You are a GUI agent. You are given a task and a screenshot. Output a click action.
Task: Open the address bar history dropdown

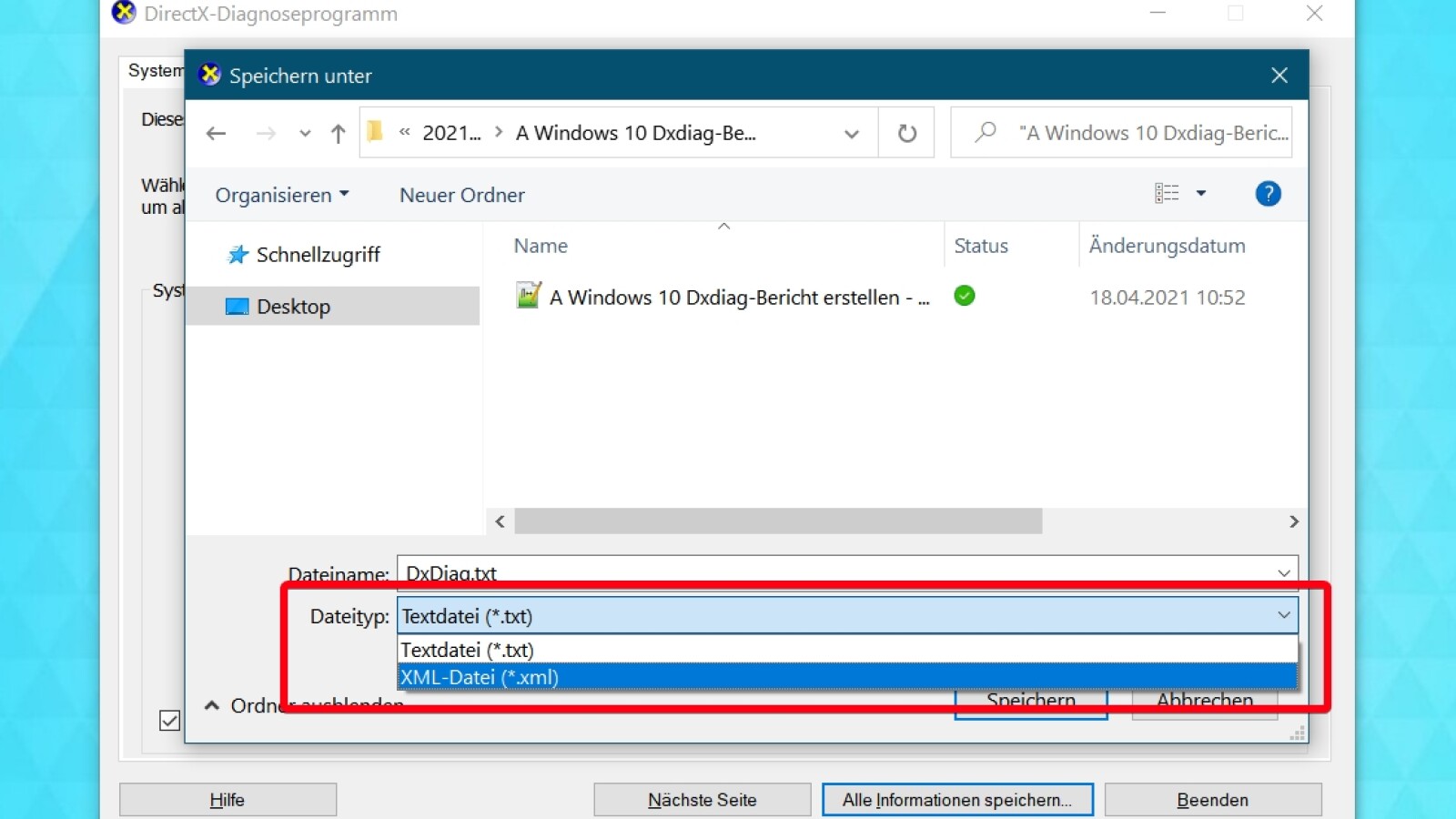[852, 134]
